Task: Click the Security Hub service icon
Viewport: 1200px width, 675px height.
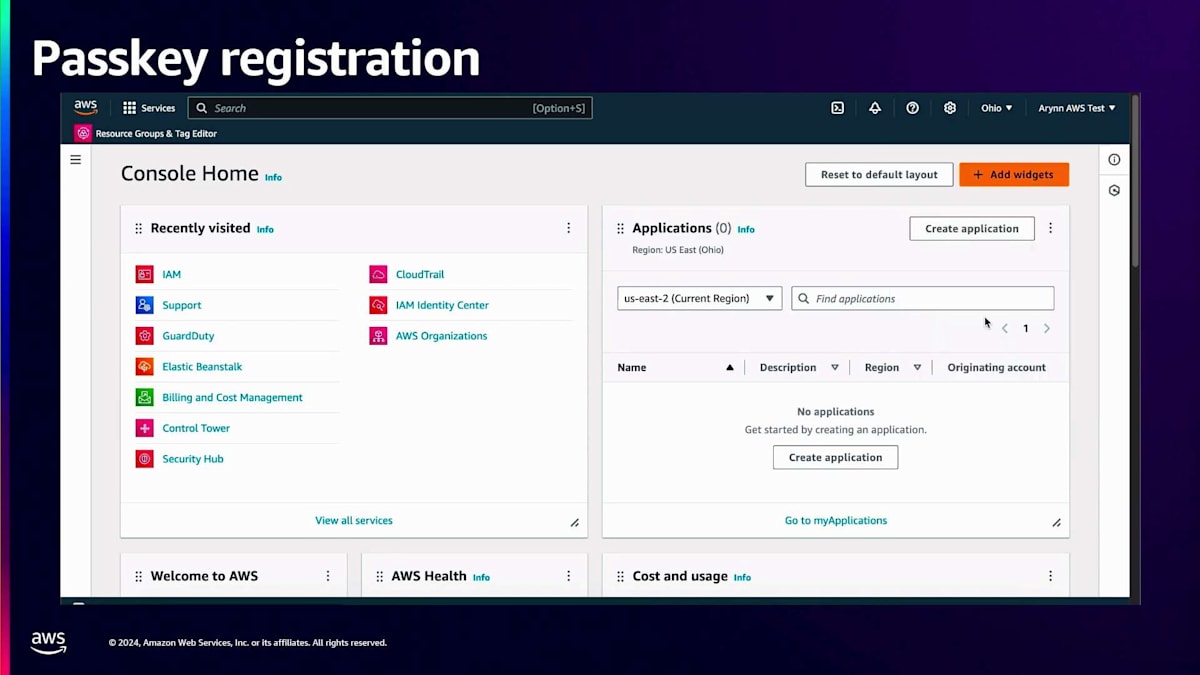Action: 145,459
